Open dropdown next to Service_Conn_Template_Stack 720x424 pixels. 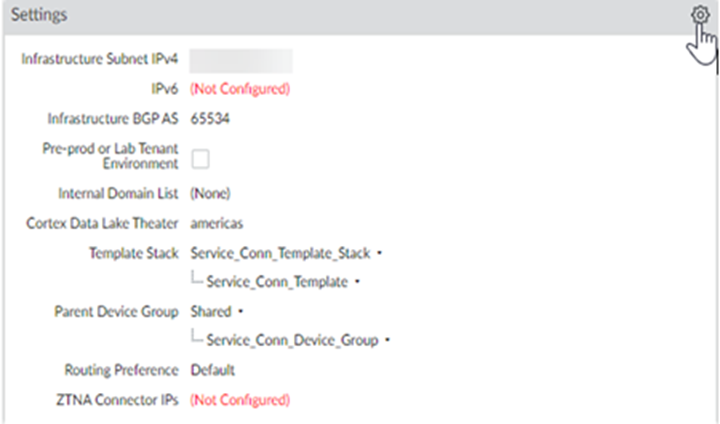(x=380, y=253)
